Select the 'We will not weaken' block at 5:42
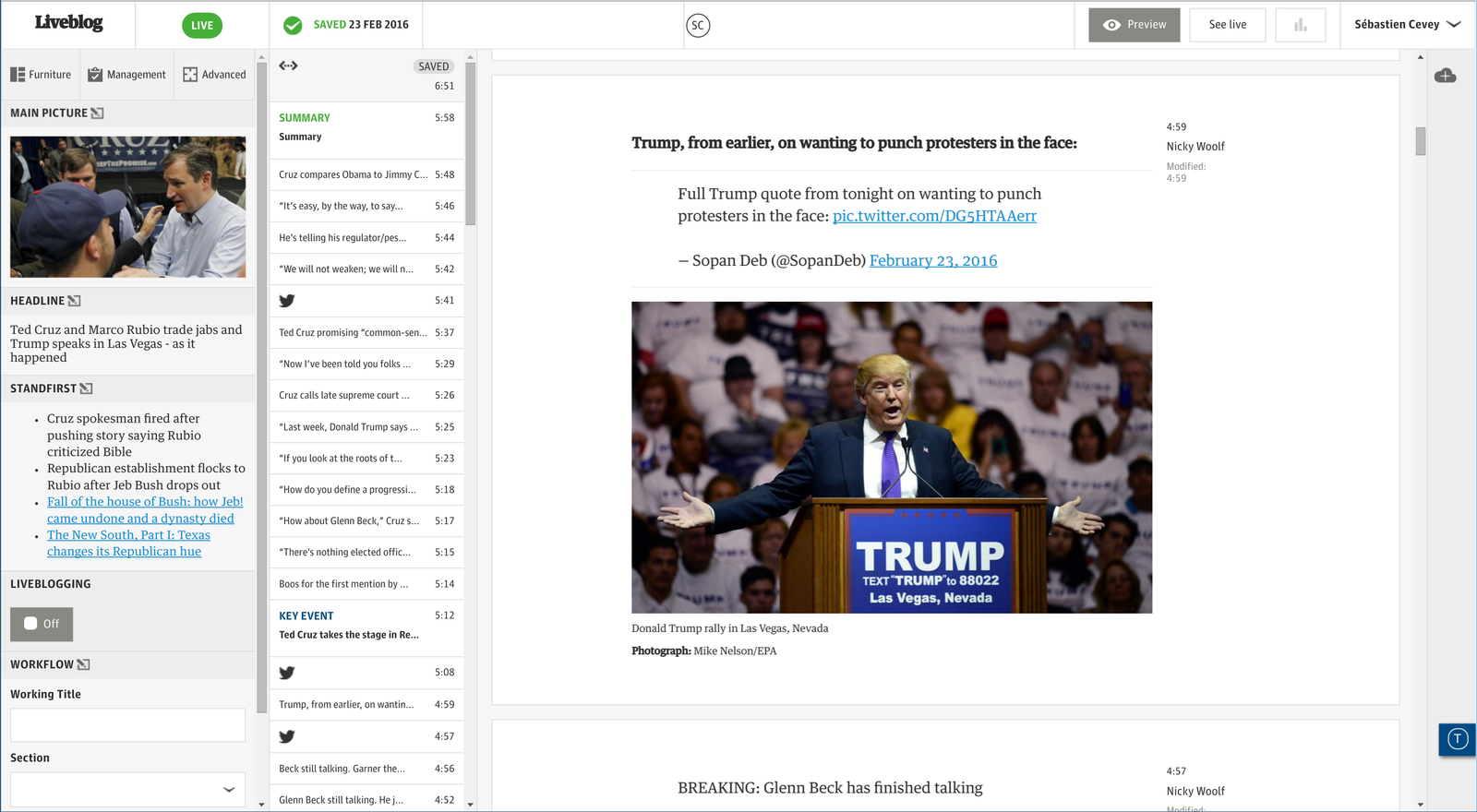The width and height of the screenshot is (1477, 812). pos(366,269)
